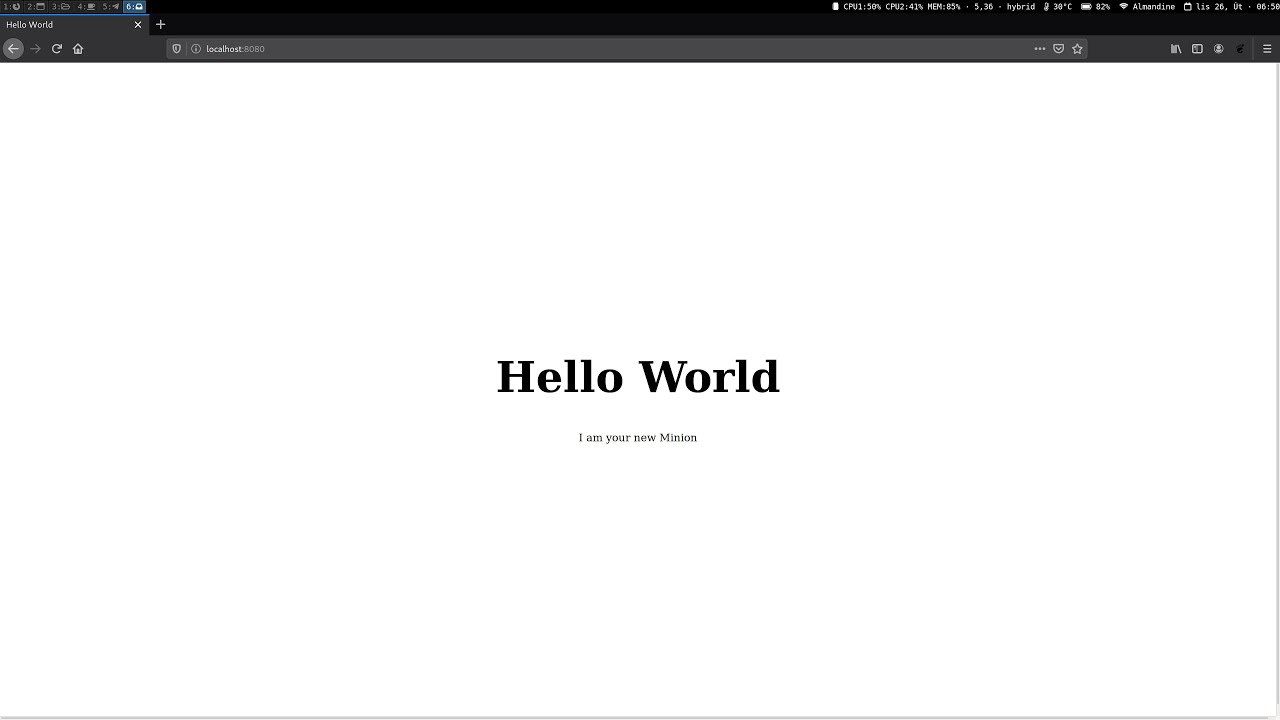Toggle the sidebar view
Image resolution: width=1280 pixels, height=720 pixels.
1197,48
